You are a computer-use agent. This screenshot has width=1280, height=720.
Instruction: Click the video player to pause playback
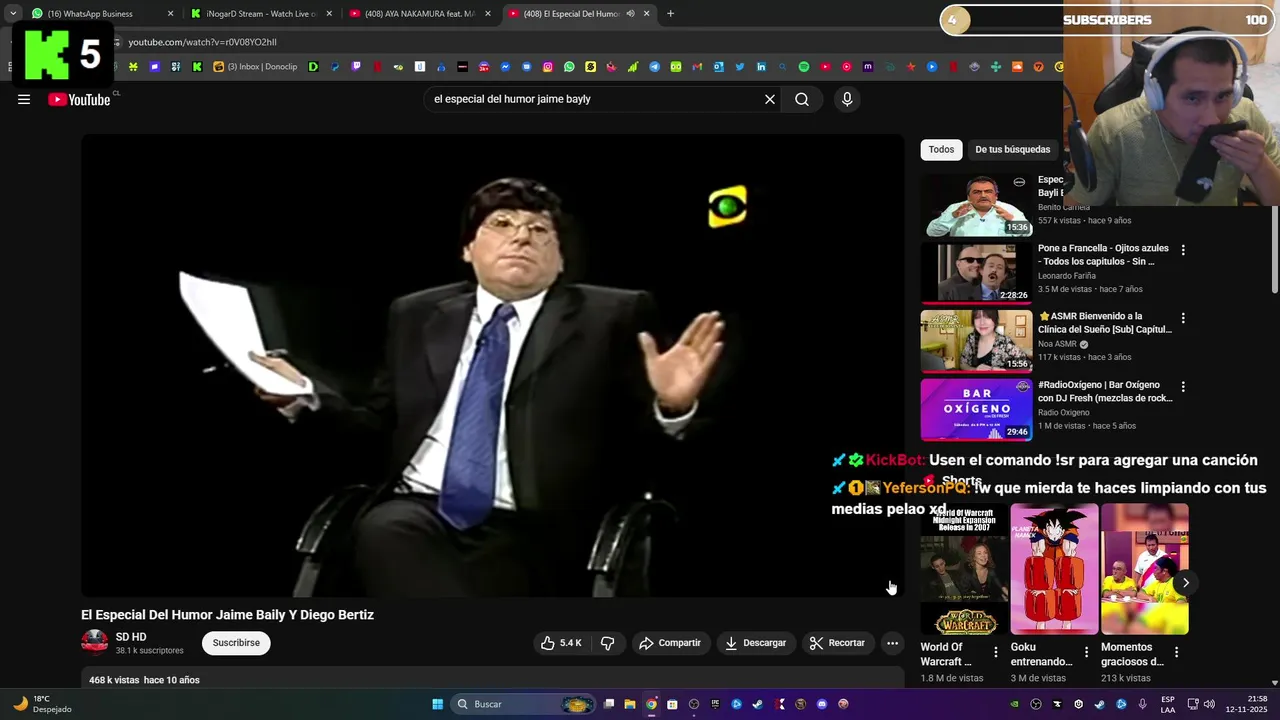(x=492, y=365)
